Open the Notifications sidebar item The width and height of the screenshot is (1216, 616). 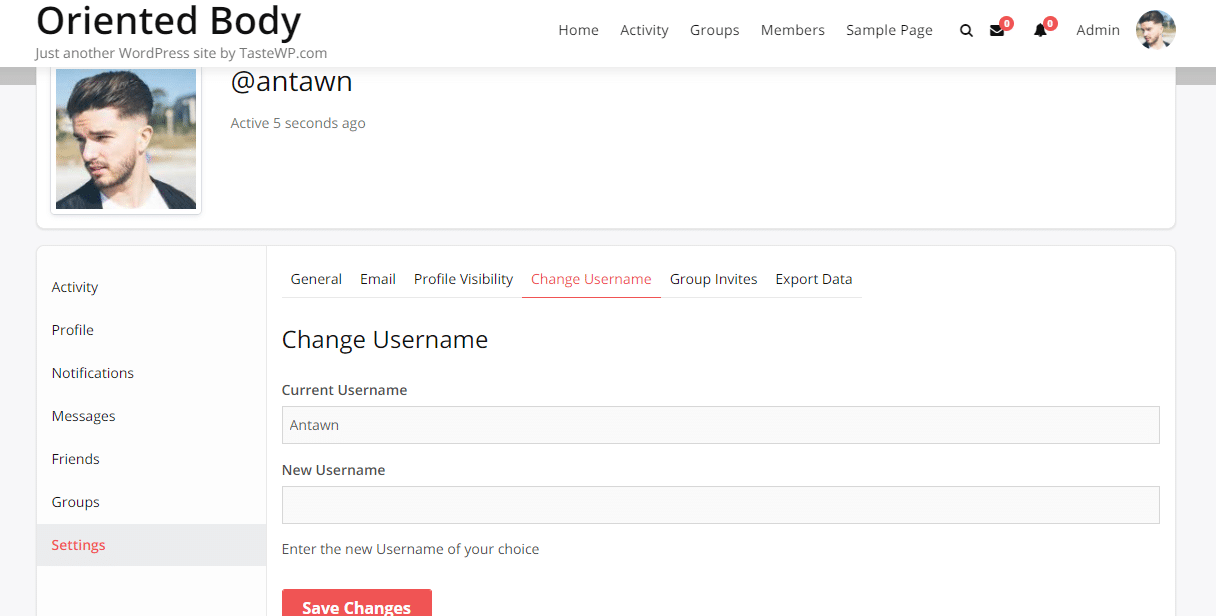point(92,373)
